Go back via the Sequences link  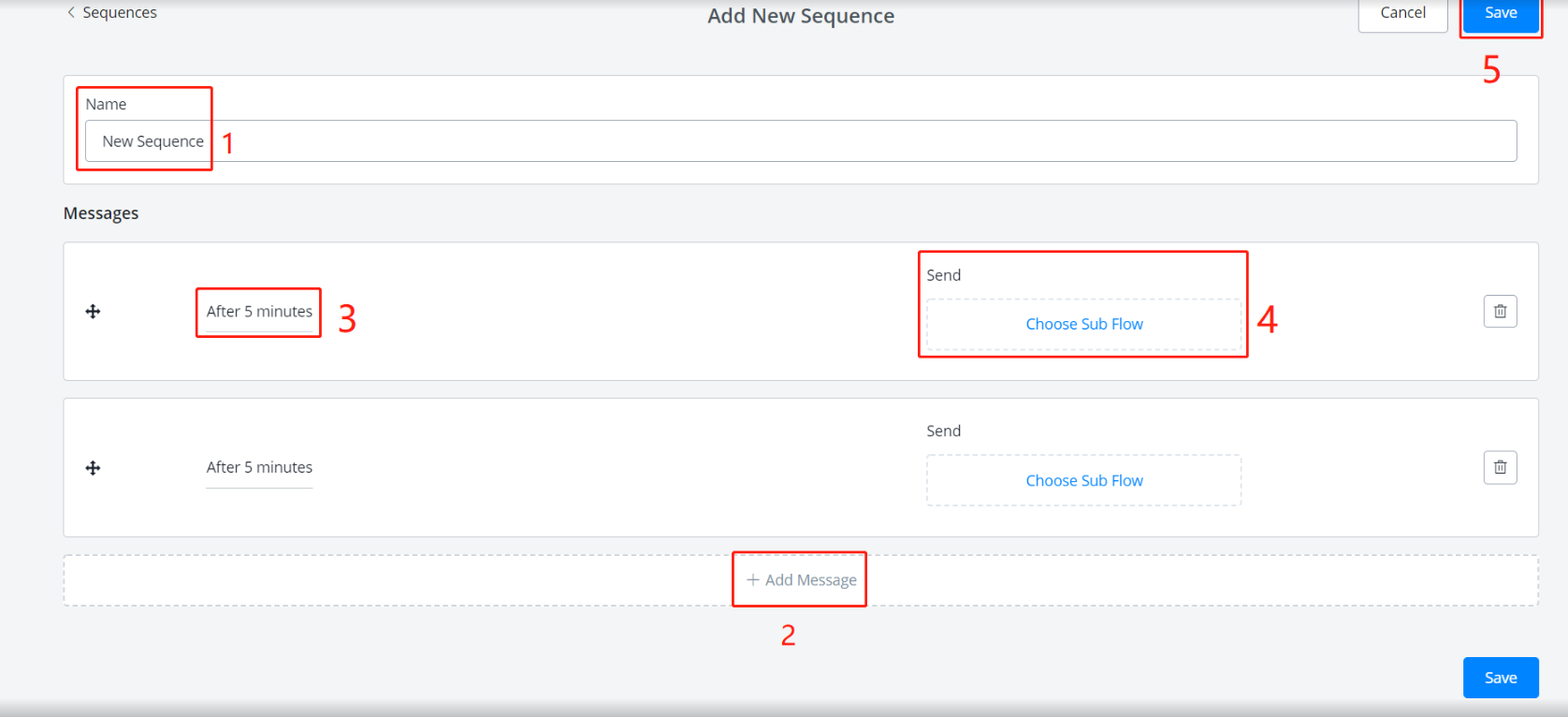click(119, 12)
